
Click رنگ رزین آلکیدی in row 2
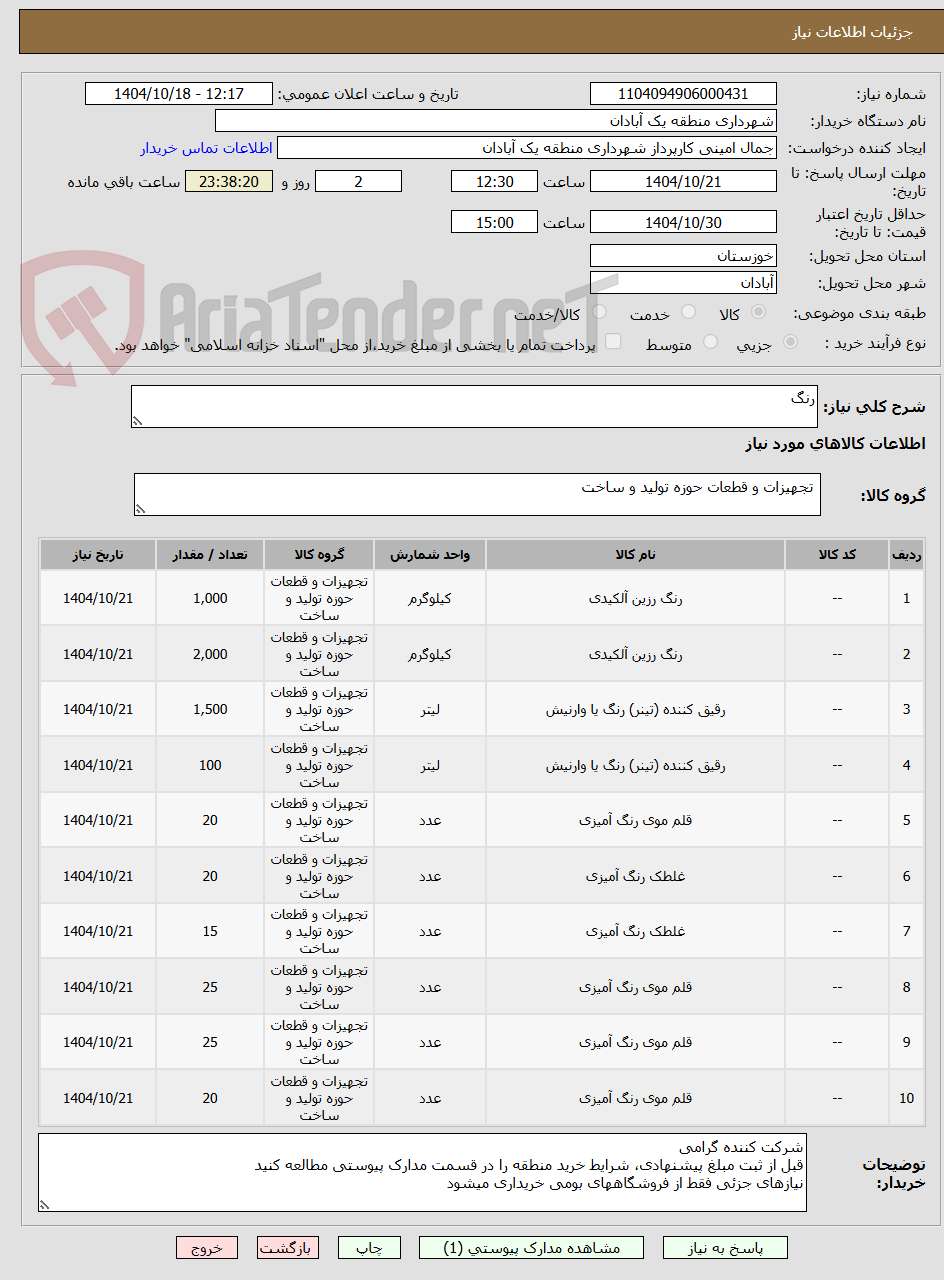click(x=636, y=654)
